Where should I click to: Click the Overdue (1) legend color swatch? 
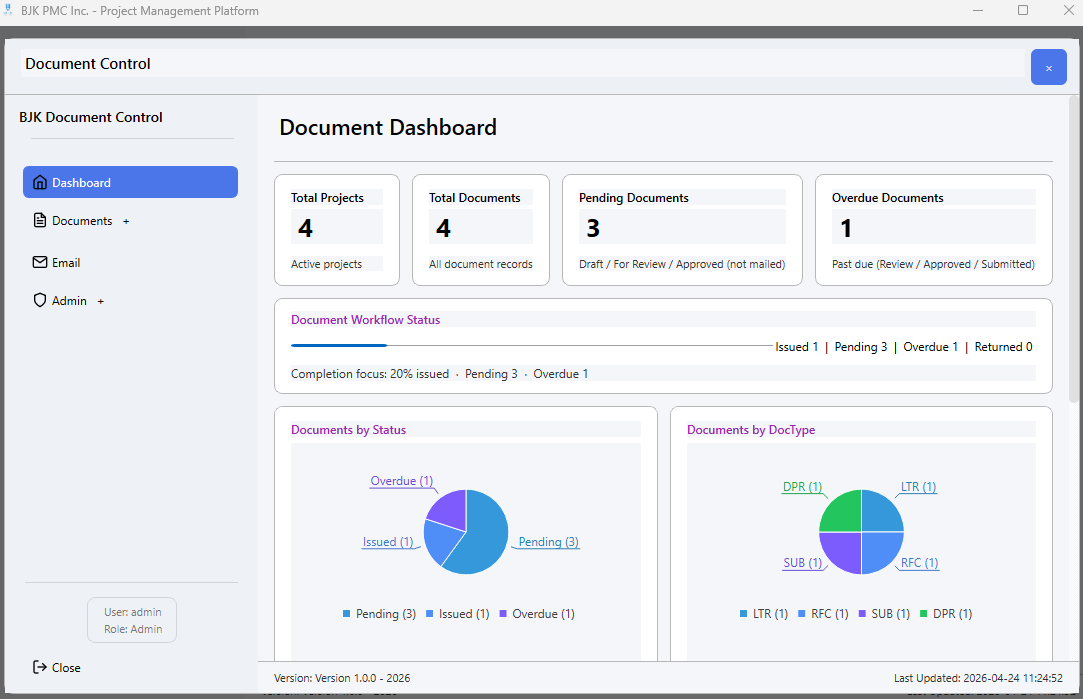503,613
